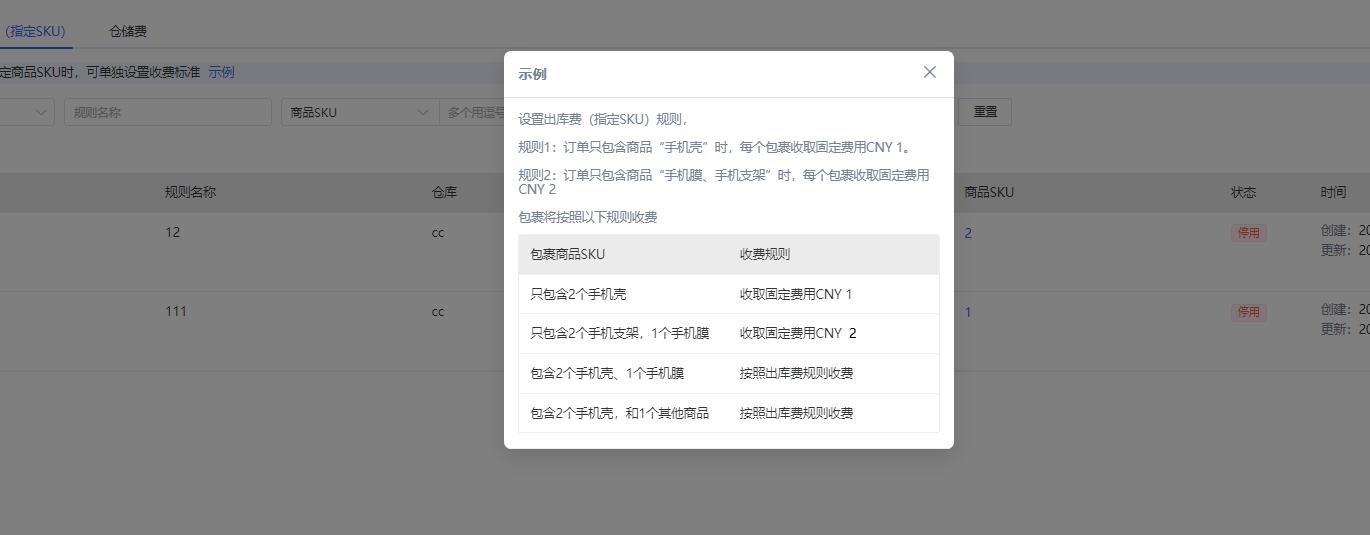The height and width of the screenshot is (535, 1370).
Task: Click the 商品SKU column header in background table
Action: 989,192
